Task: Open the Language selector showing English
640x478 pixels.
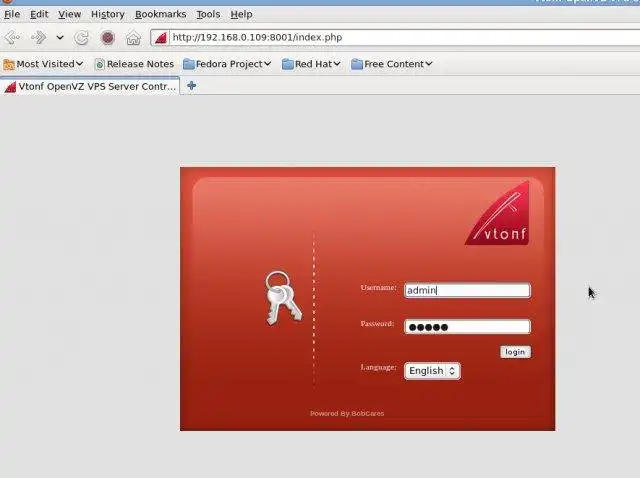Action: (x=432, y=371)
